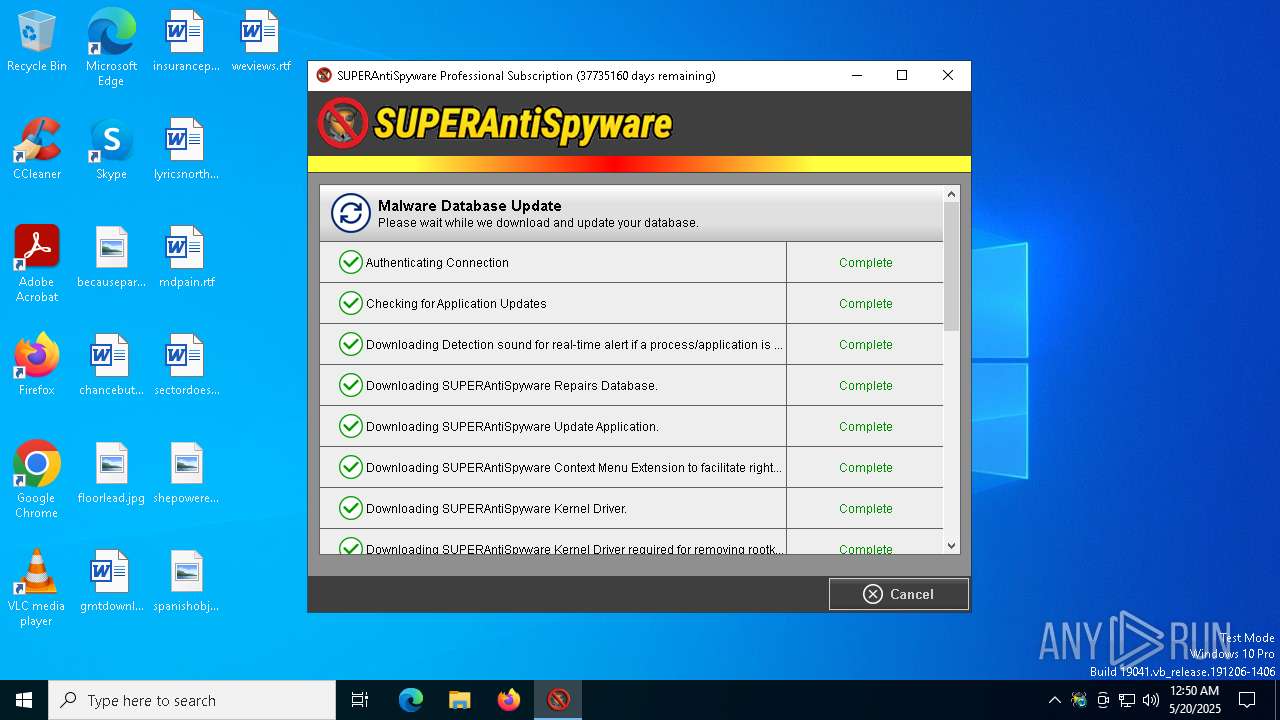The width and height of the screenshot is (1280, 720).
Task: Select the lyricsnorth... document on desktop
Action: pyautogui.click(x=186, y=149)
